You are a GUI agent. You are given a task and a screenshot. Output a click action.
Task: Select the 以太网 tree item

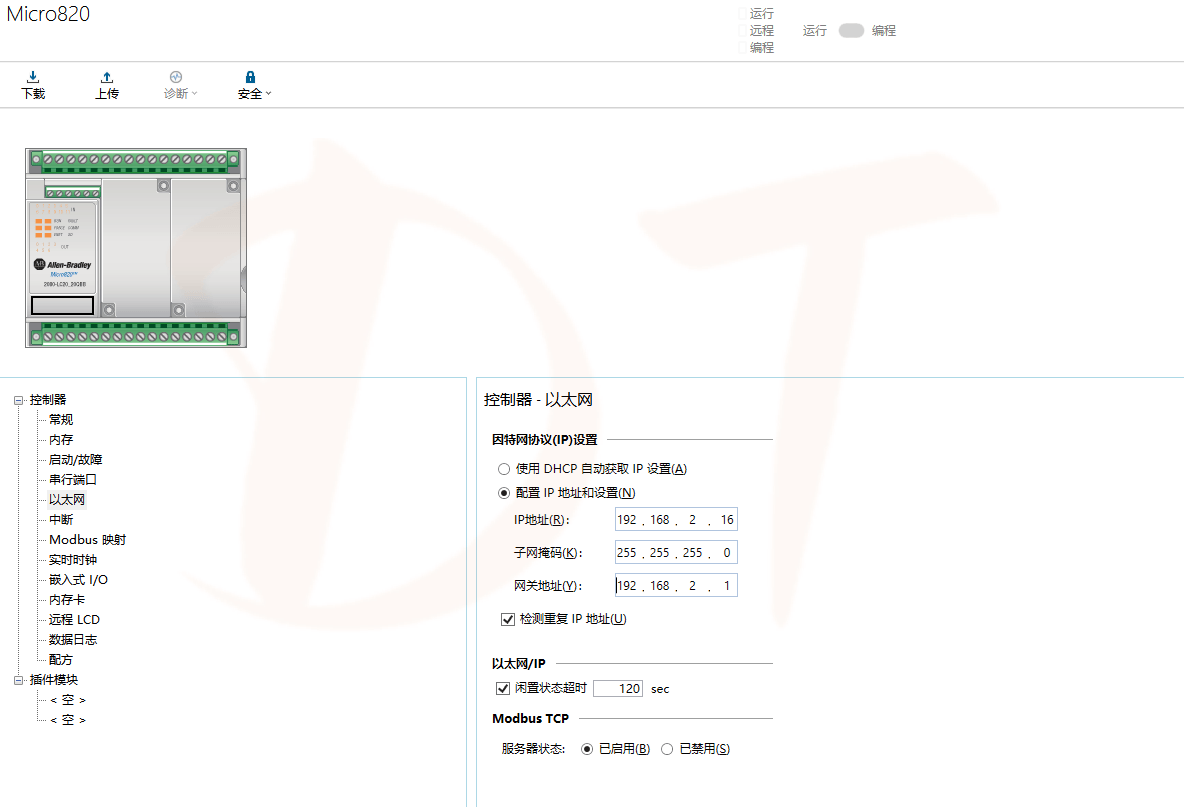coord(67,500)
